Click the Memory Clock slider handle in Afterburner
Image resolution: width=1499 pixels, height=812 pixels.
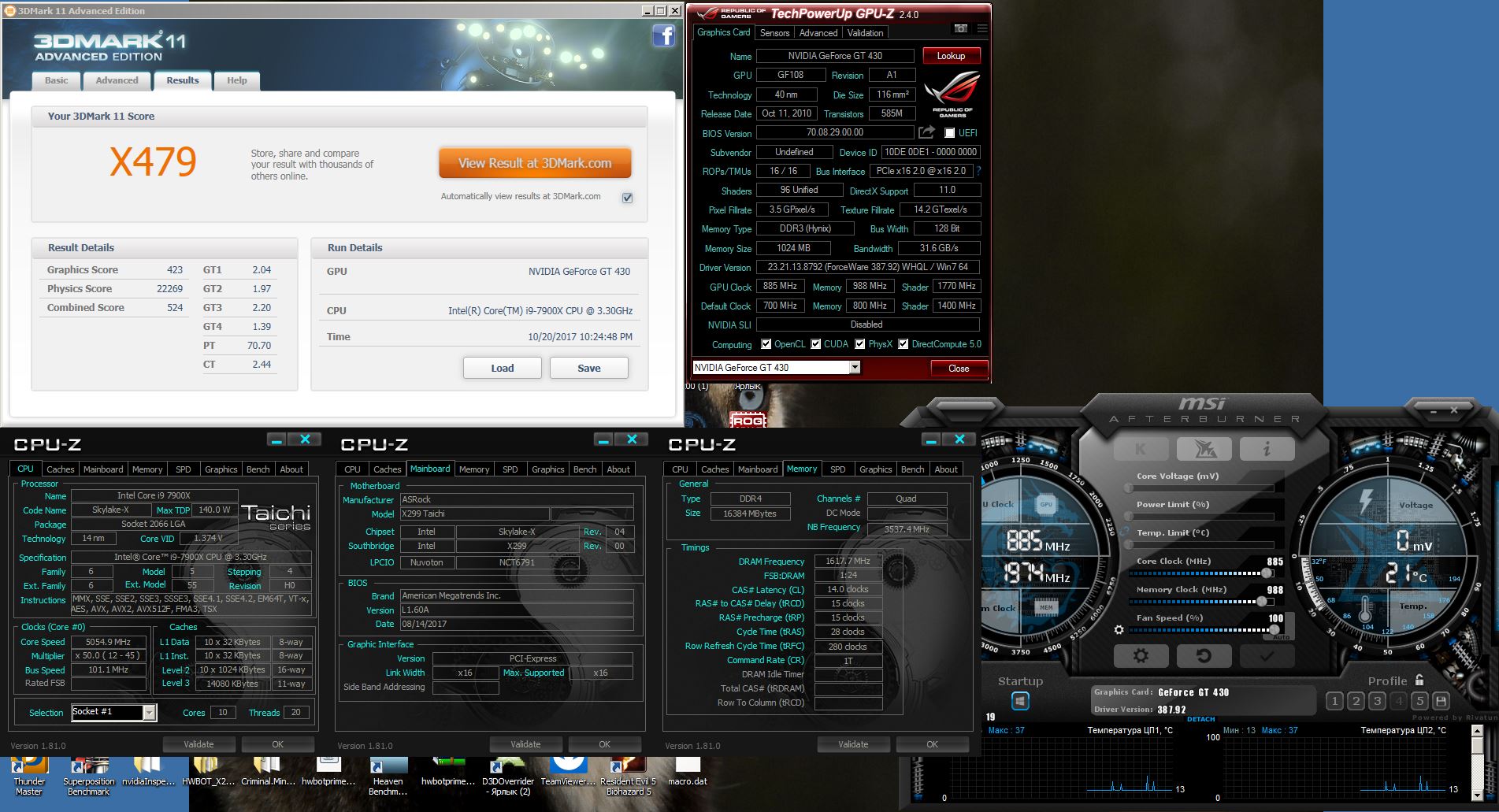coord(1262,602)
